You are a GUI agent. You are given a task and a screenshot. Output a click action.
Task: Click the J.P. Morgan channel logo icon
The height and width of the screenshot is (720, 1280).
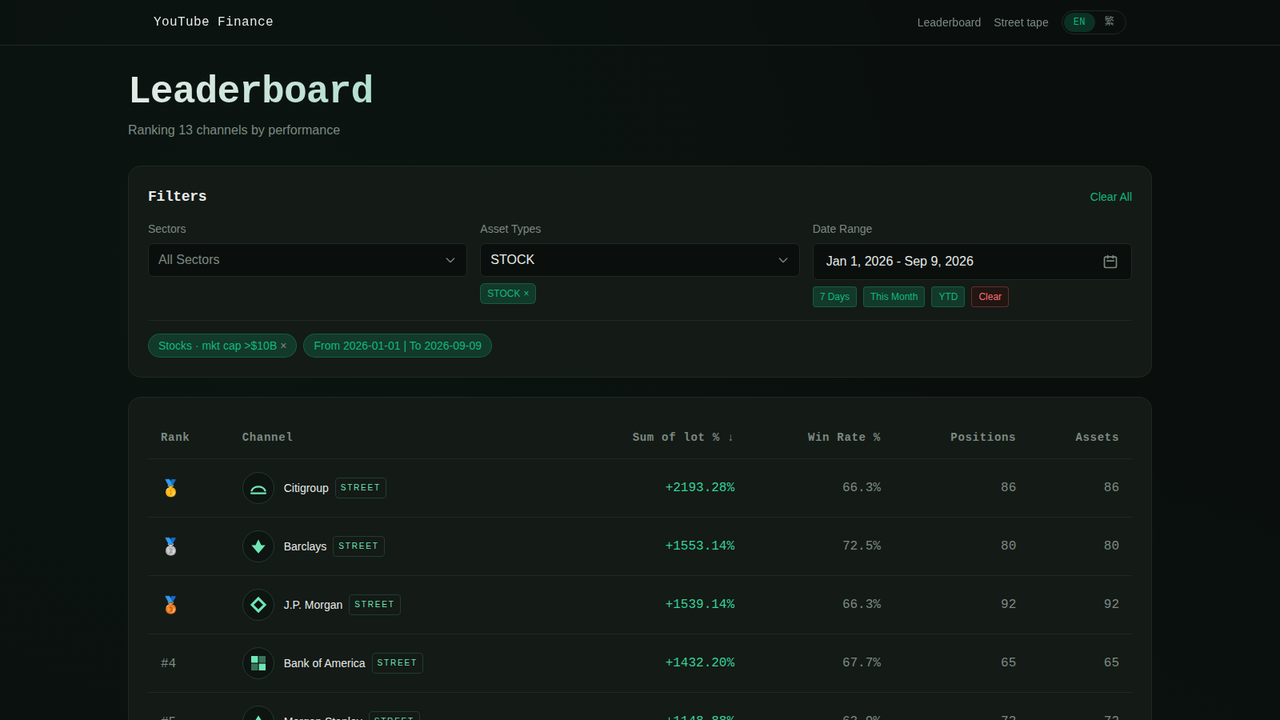pyautogui.click(x=258, y=605)
